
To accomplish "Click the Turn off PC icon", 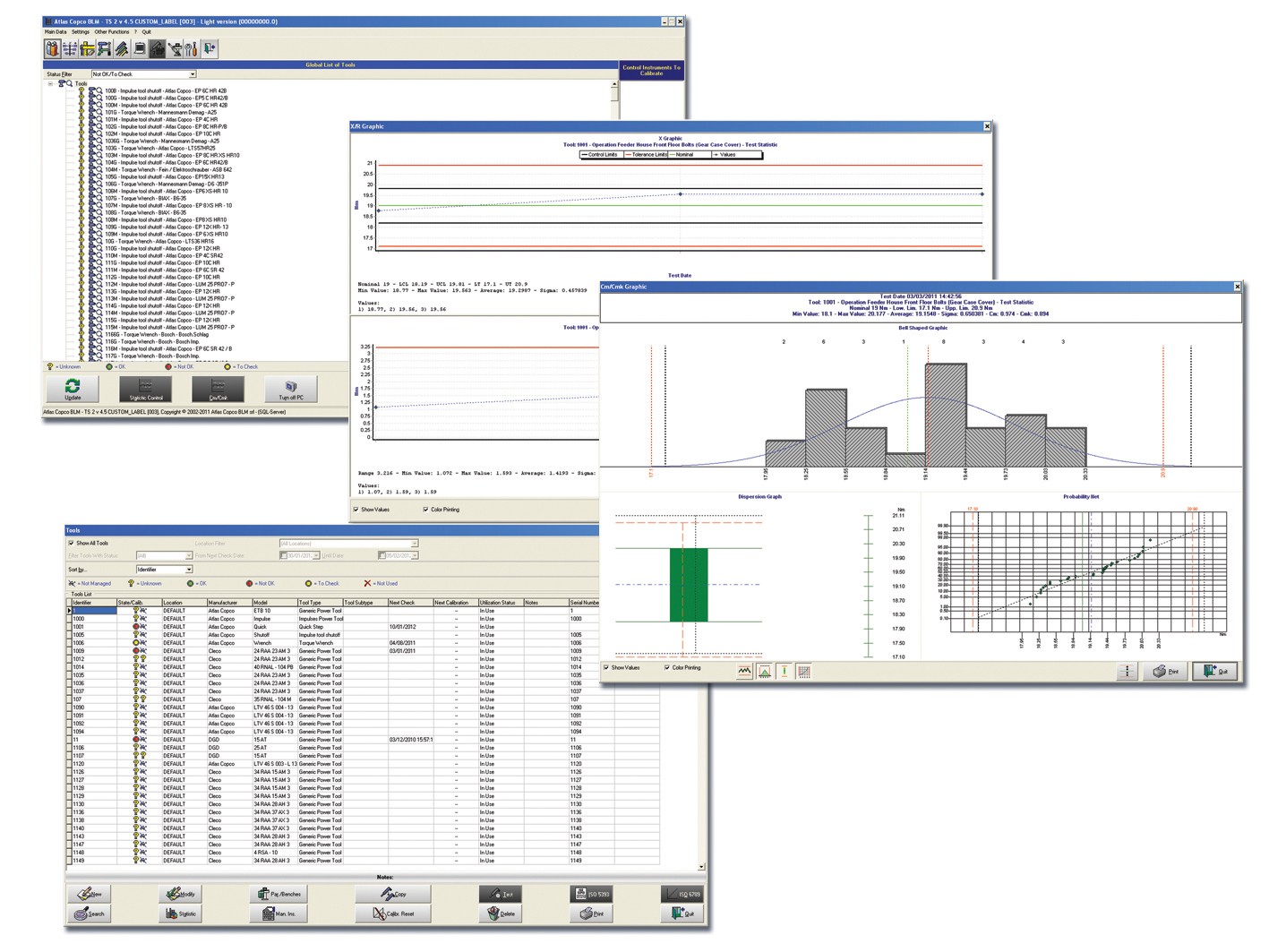I will pos(291,389).
